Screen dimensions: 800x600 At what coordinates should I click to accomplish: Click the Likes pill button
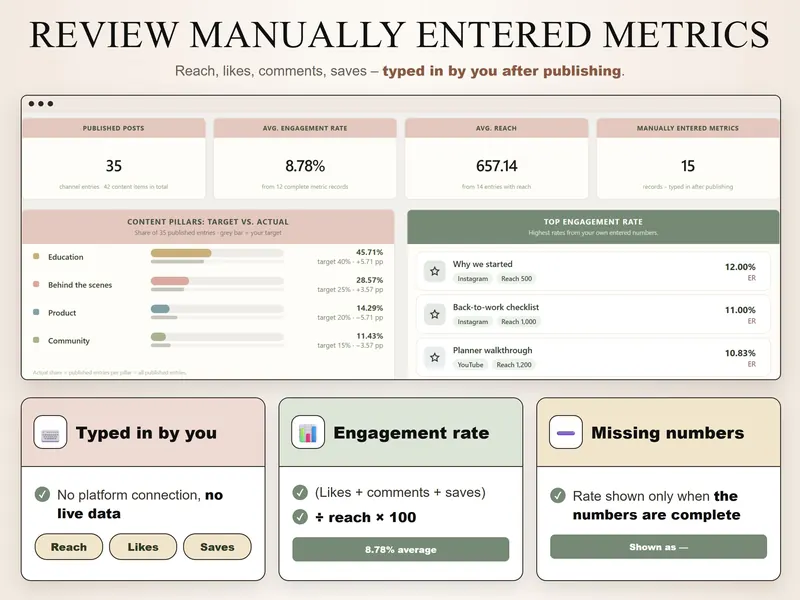(143, 547)
